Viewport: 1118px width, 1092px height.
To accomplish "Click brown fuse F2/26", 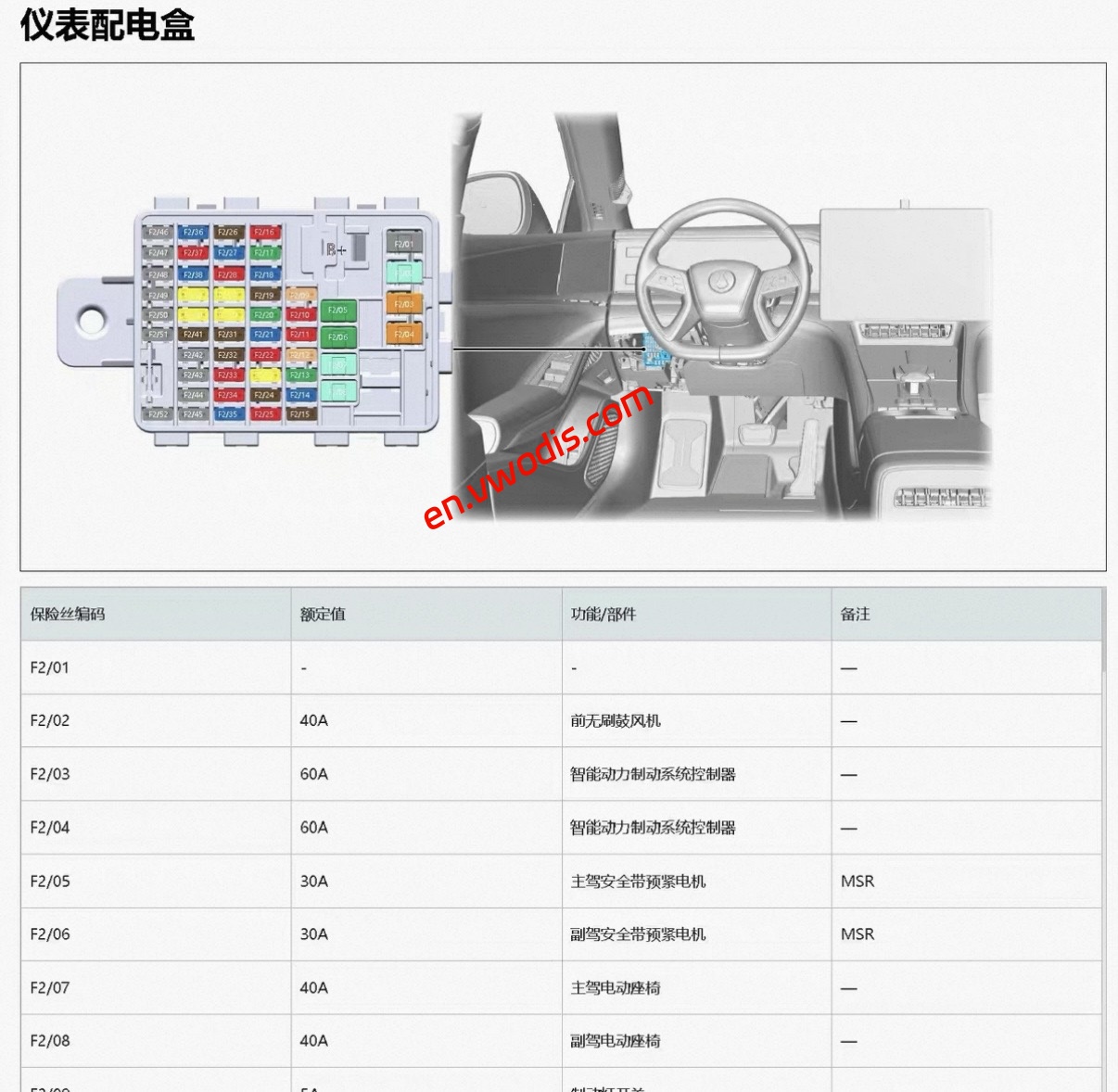I will point(226,232).
